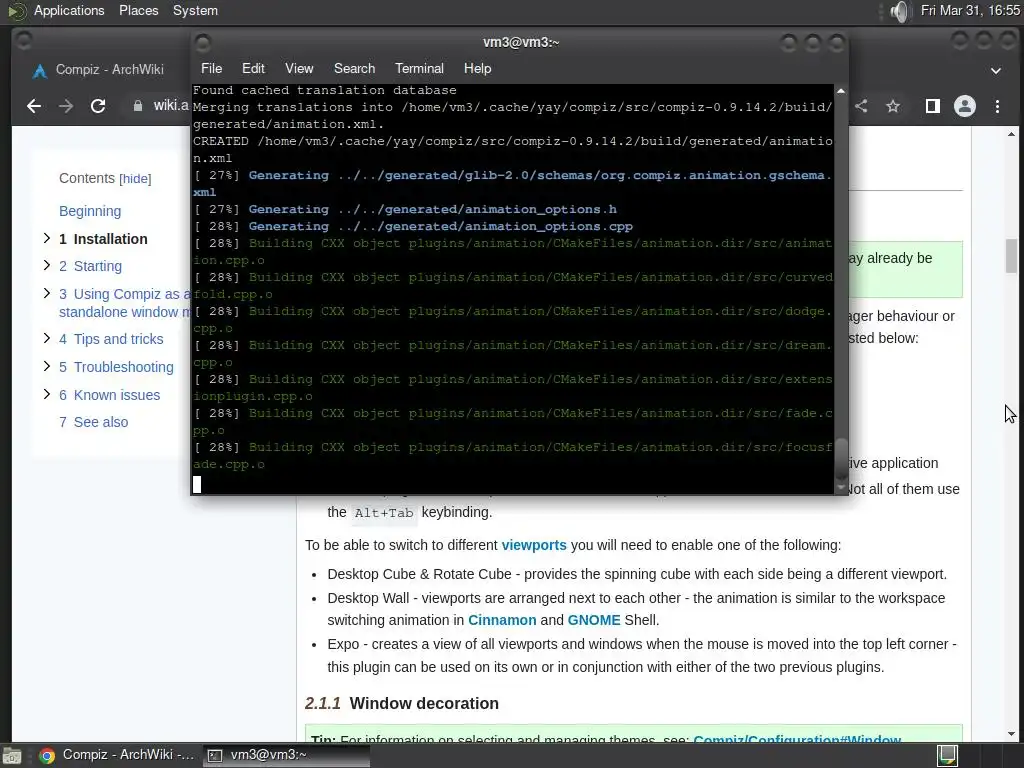
Task: Jump to Beginning of the article
Action: (x=90, y=211)
